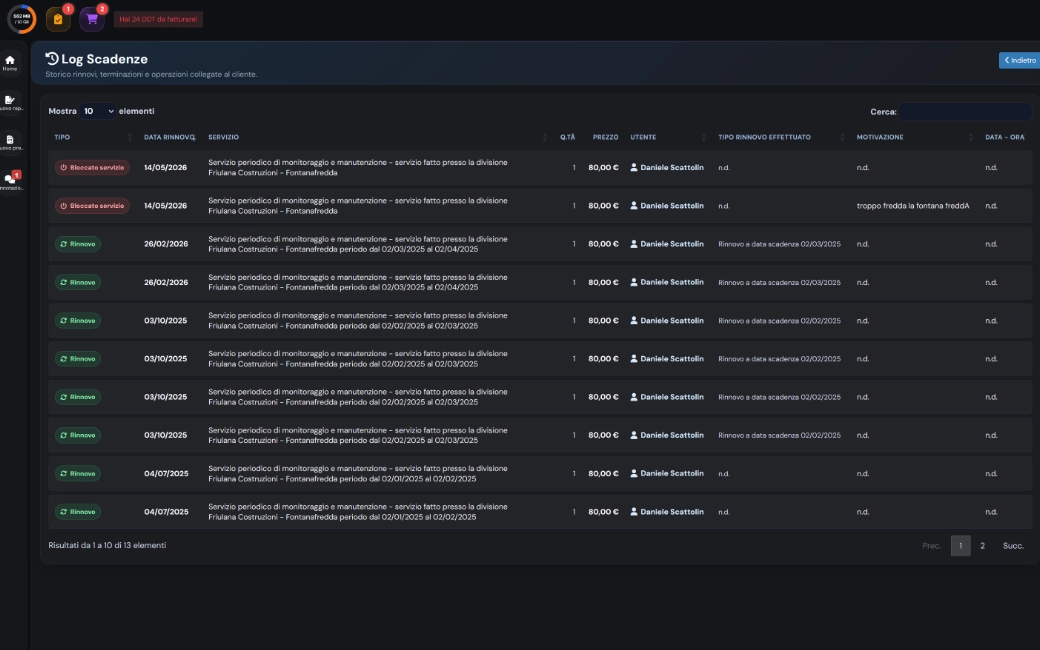Go to pagination page 2
Viewport: 1040px width, 650px height.
tap(982, 546)
